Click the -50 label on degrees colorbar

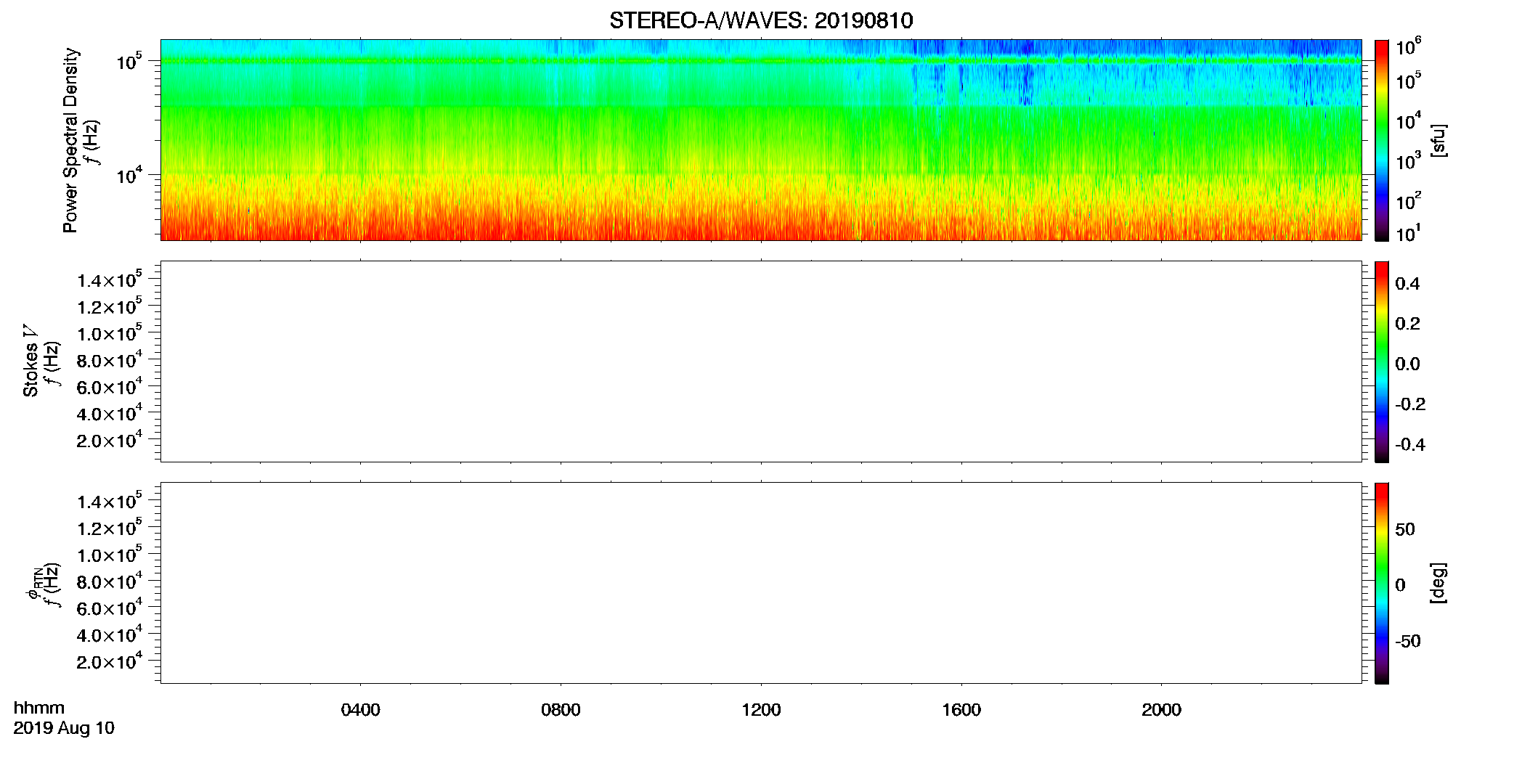click(x=1408, y=642)
